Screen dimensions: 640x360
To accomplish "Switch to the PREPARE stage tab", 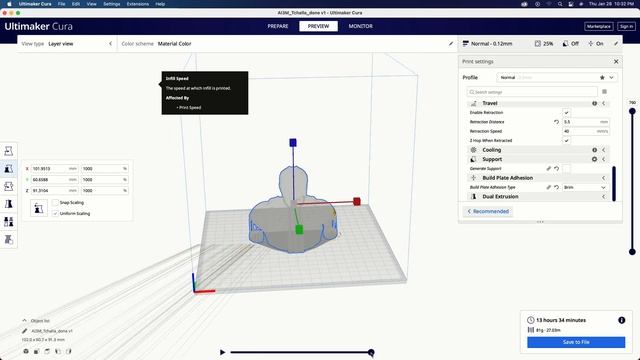I will tap(278, 26).
